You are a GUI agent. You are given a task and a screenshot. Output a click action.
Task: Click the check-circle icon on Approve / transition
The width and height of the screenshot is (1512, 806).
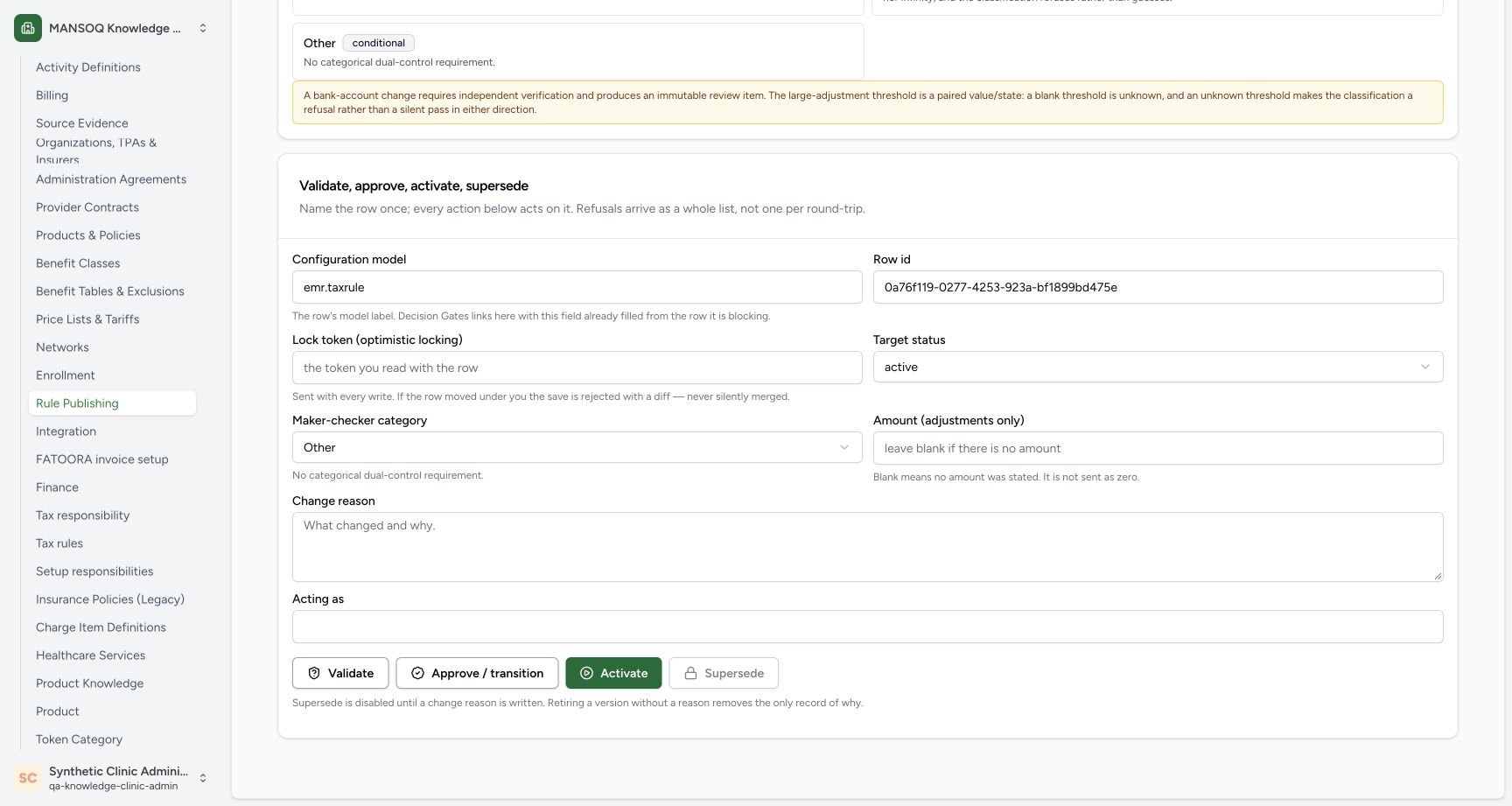(417, 673)
